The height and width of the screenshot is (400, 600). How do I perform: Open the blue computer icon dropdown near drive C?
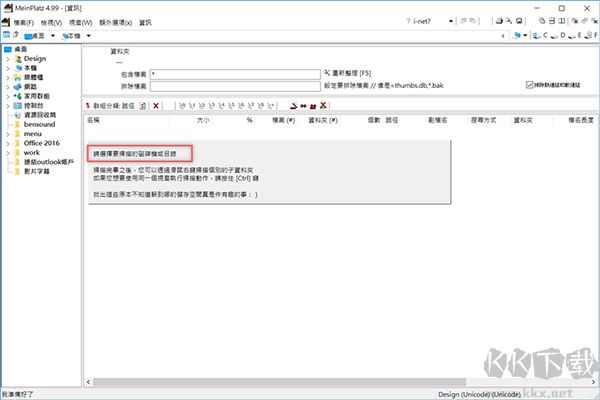tap(525, 35)
